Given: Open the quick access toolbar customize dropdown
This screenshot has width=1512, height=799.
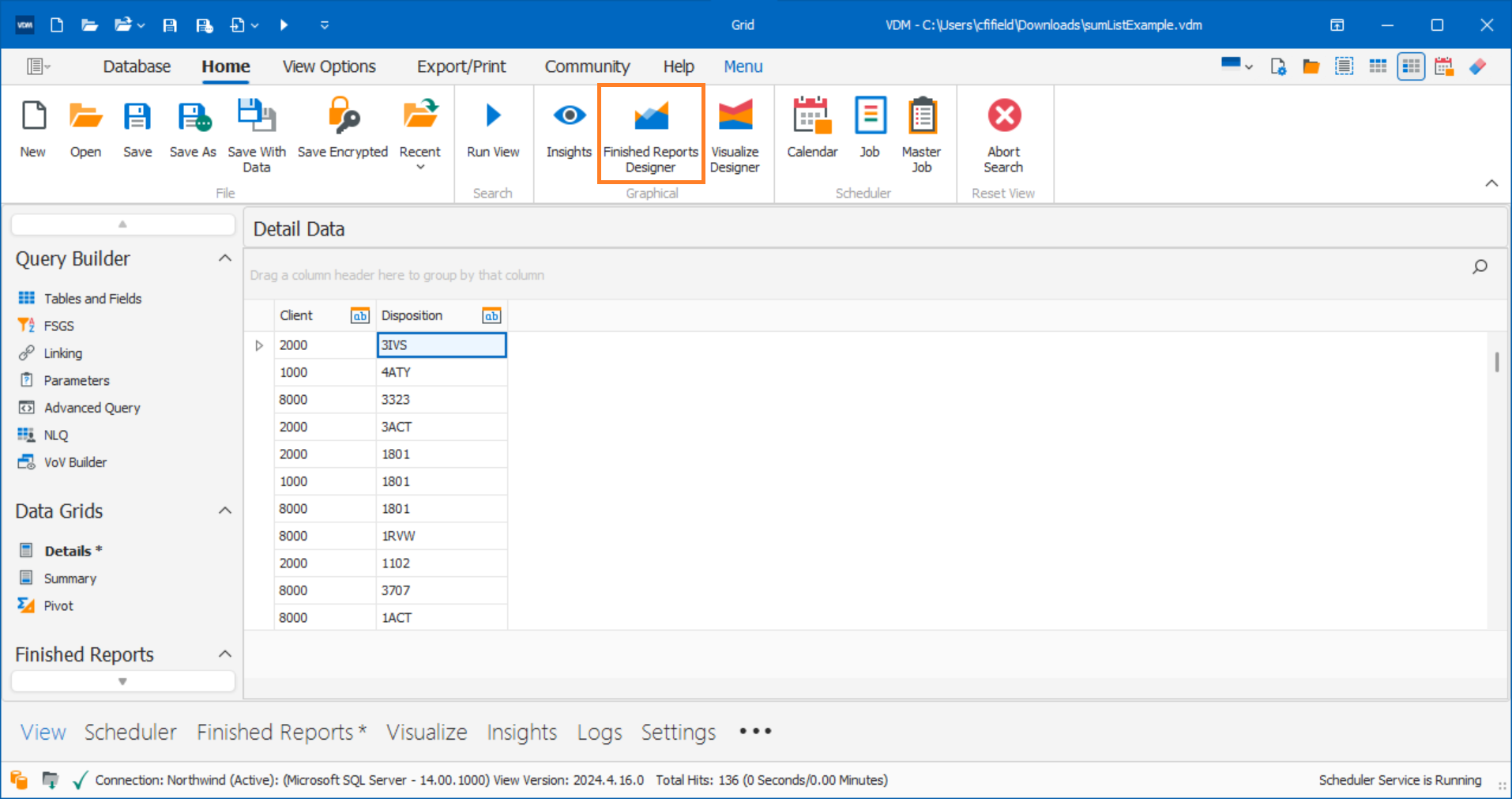Looking at the screenshot, I should pos(325,25).
